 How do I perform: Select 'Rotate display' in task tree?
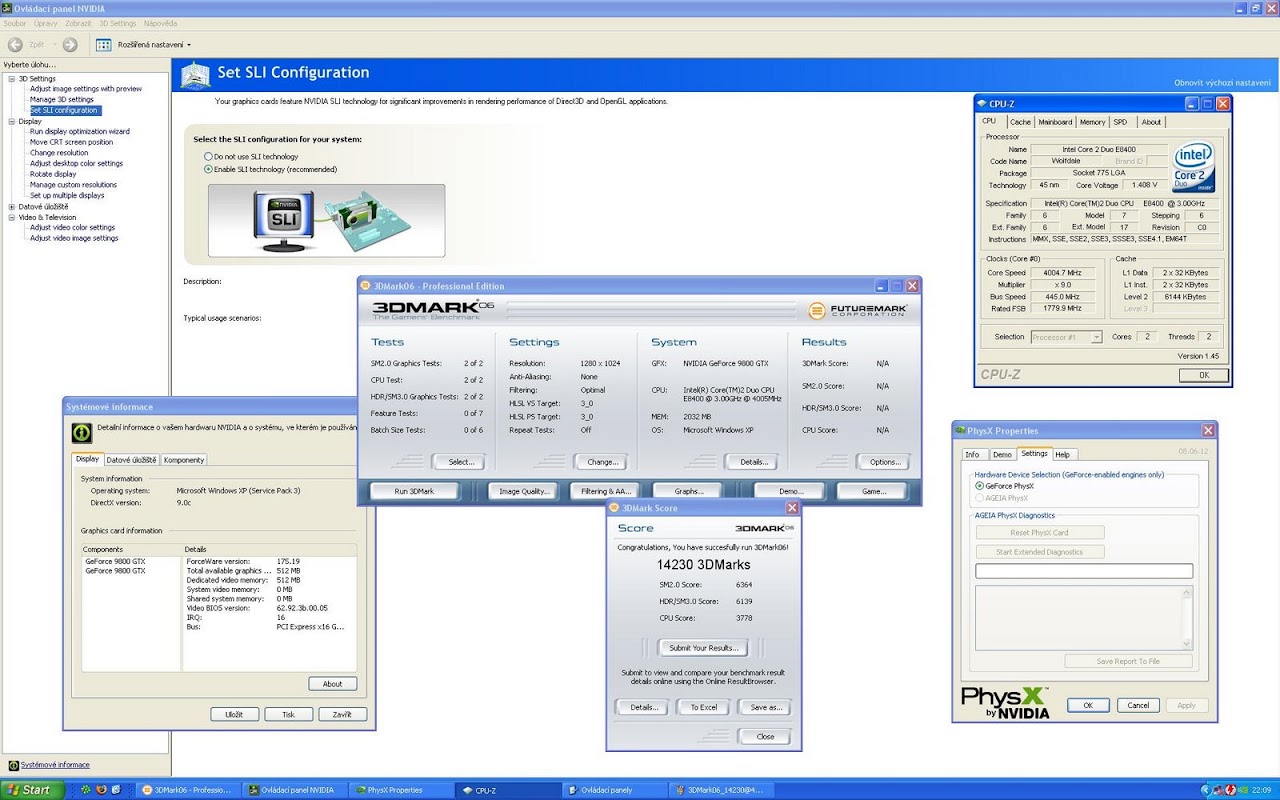tap(53, 174)
